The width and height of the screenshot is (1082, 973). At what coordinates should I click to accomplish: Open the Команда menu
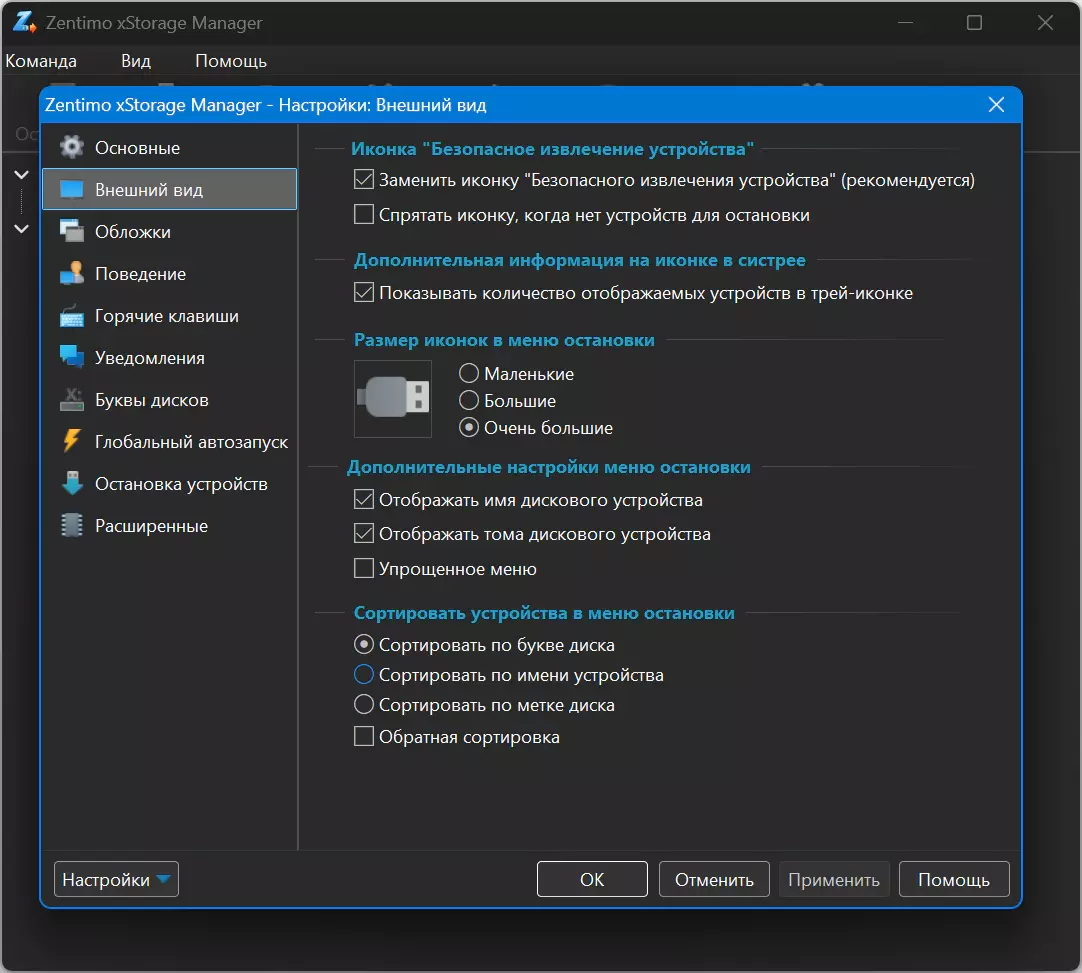[41, 61]
